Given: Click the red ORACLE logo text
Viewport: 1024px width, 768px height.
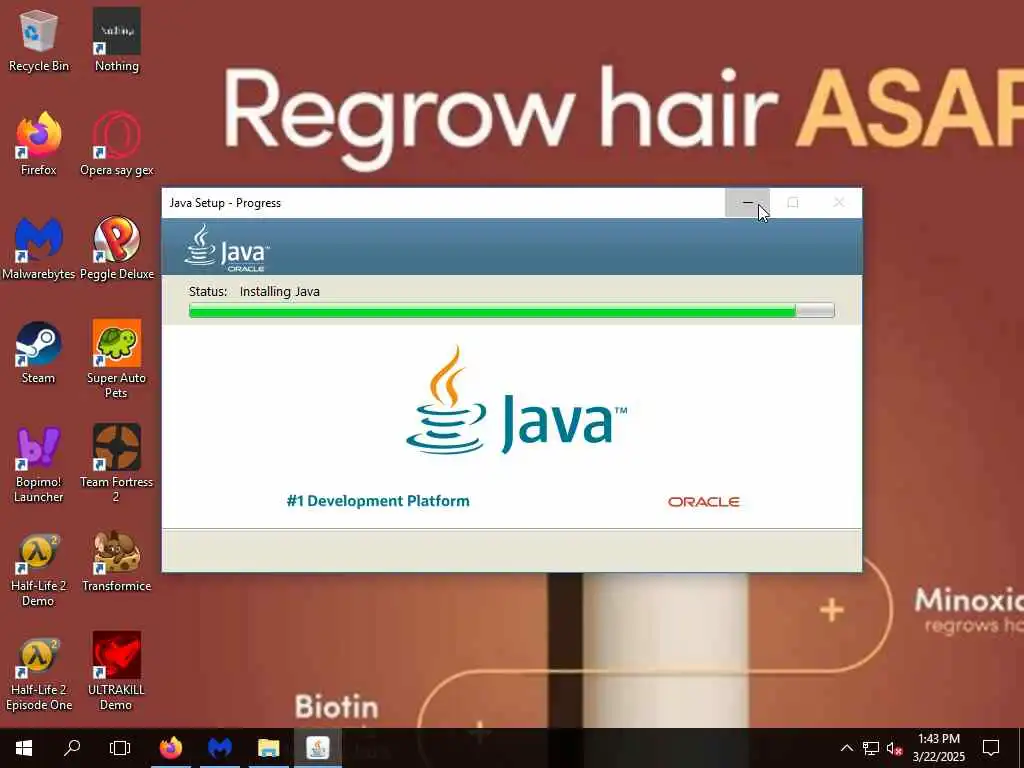Looking at the screenshot, I should pyautogui.click(x=704, y=502).
